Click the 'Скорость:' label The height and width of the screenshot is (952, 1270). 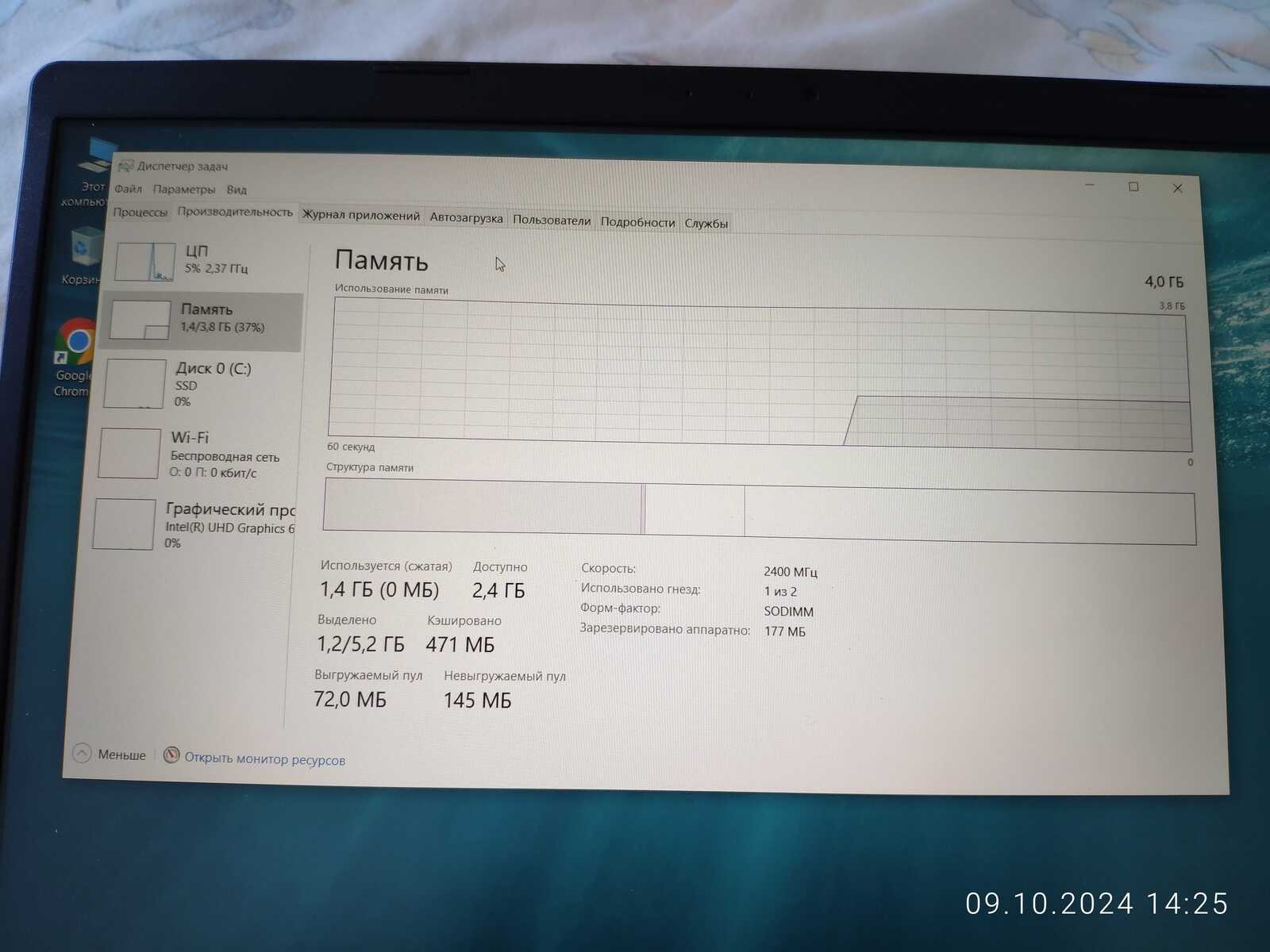(x=608, y=568)
